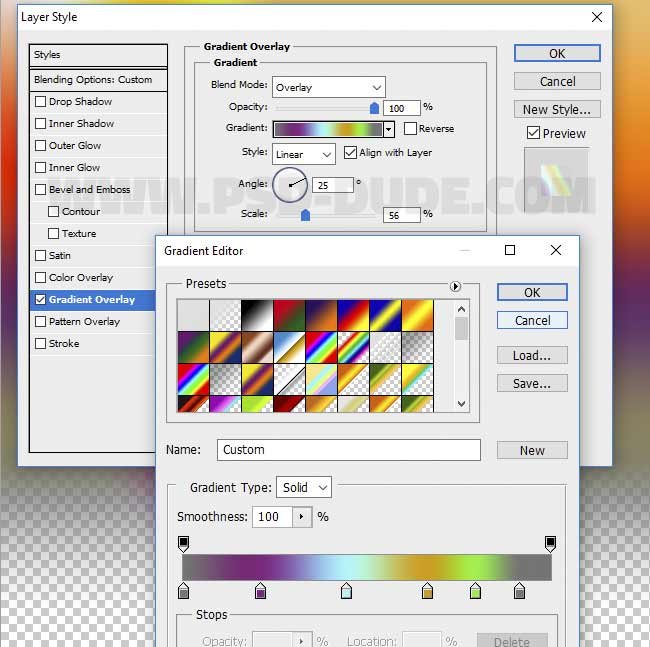This screenshot has height=647, width=650.
Task: Open the Blend Mode dropdown
Action: [x=328, y=87]
